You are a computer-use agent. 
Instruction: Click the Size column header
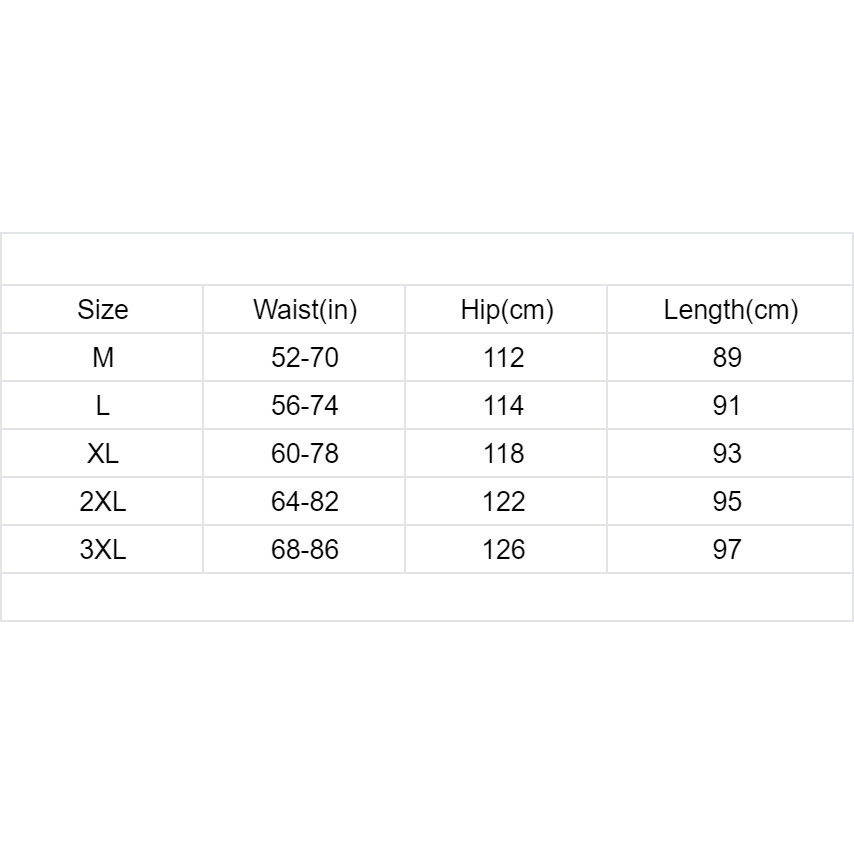pyautogui.click(x=103, y=310)
